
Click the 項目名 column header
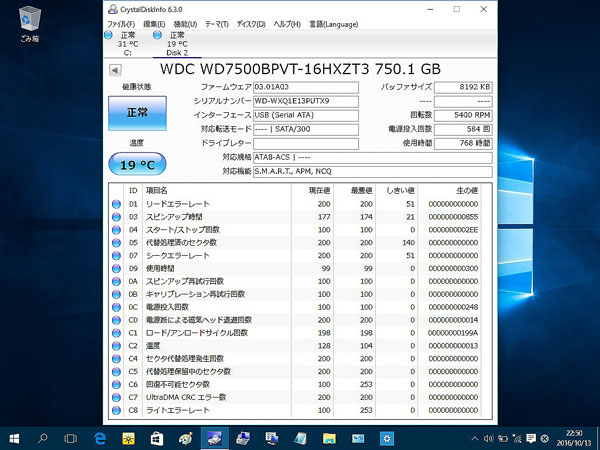point(156,191)
